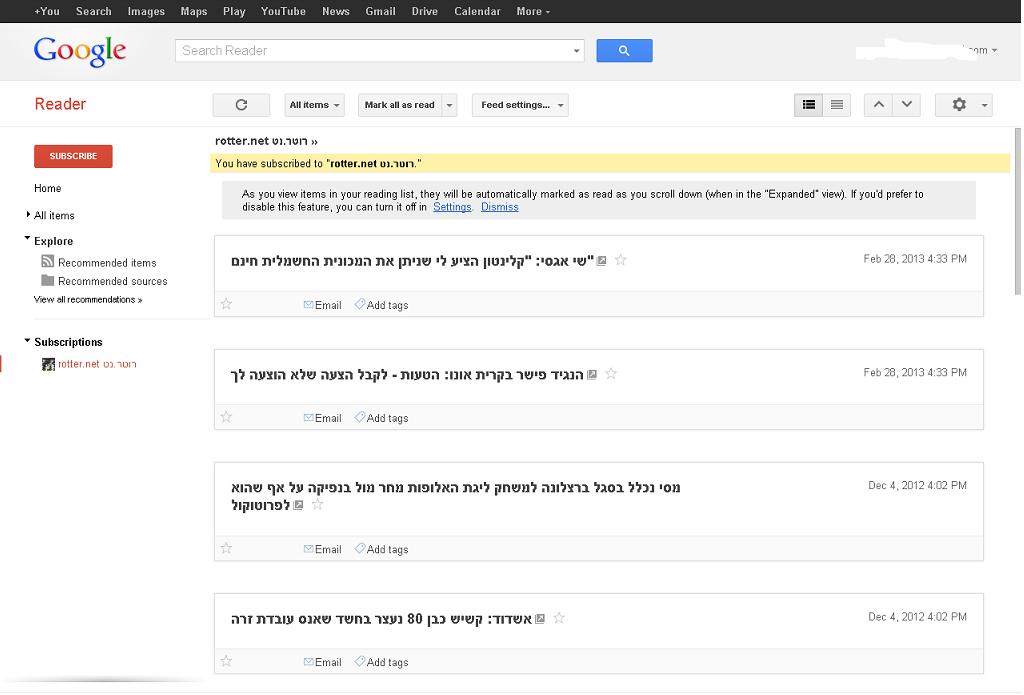Open the Feed settings dropdown
Image resolution: width=1024 pixels, height=695 pixels.
[520, 105]
